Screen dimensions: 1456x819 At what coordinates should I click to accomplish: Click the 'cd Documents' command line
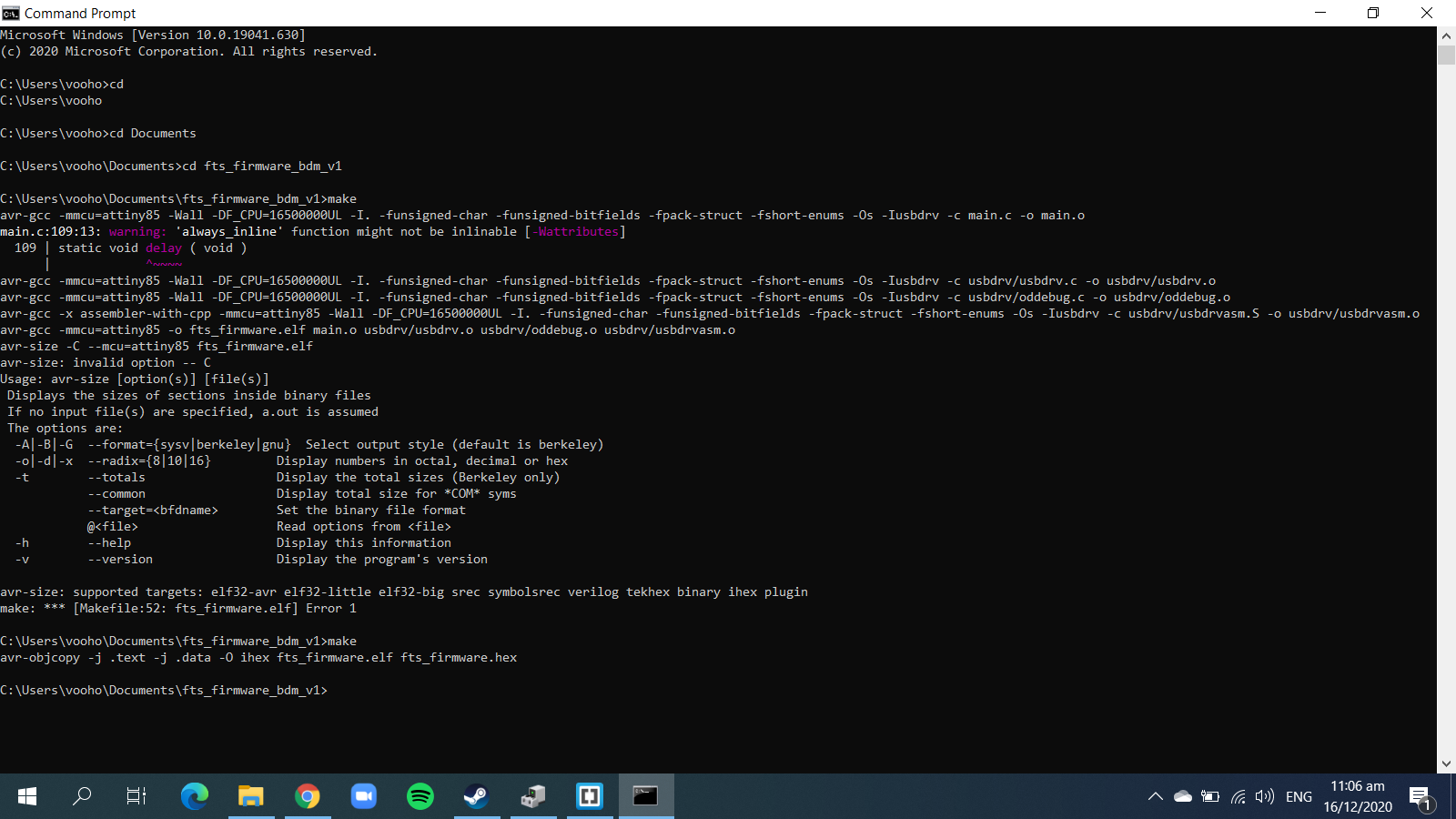(x=153, y=133)
